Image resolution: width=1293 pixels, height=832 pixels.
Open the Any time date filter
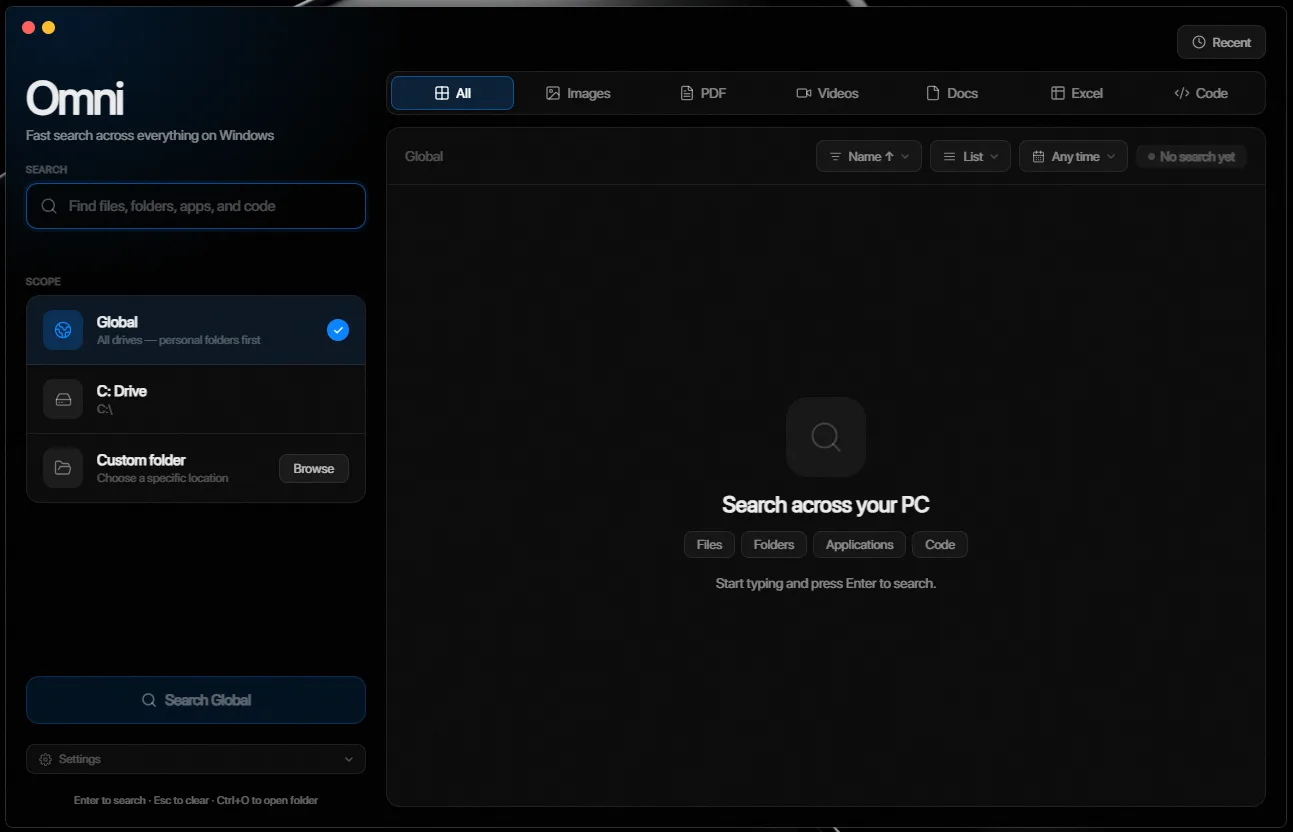pyautogui.click(x=1074, y=156)
